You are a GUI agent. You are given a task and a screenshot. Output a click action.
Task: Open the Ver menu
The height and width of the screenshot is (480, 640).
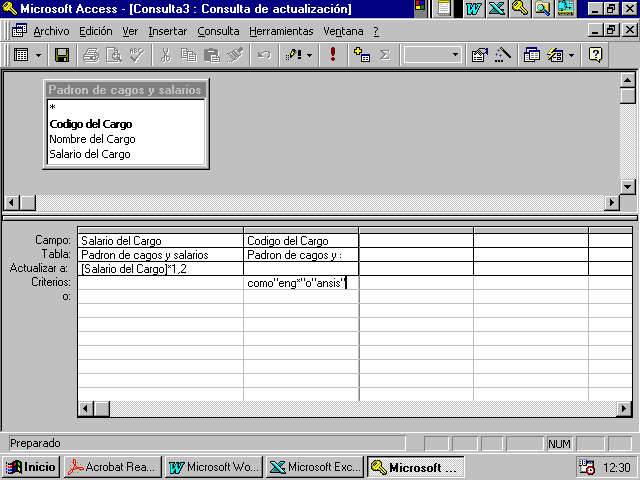(x=130, y=31)
